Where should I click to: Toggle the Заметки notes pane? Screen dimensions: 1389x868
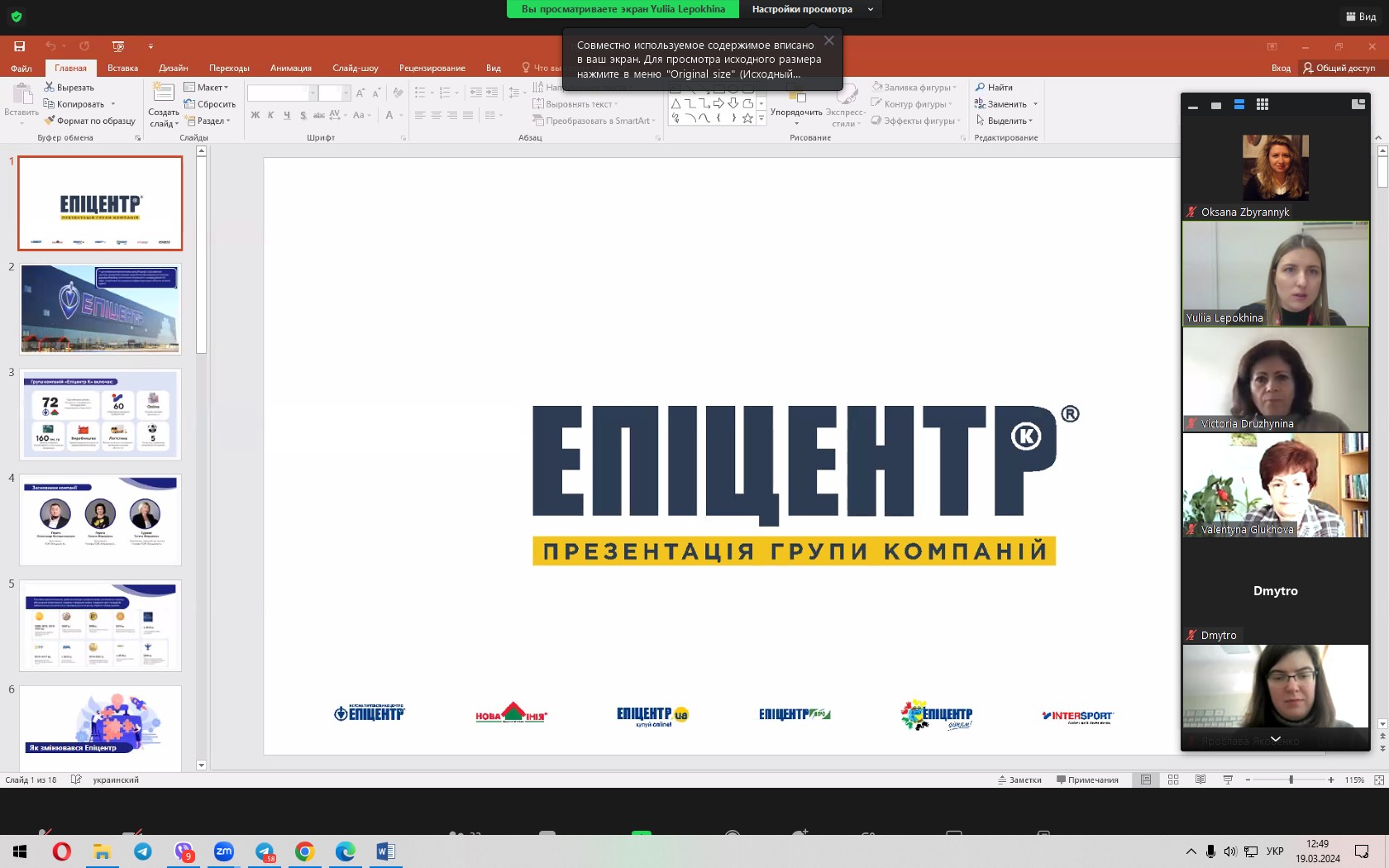[1019, 780]
